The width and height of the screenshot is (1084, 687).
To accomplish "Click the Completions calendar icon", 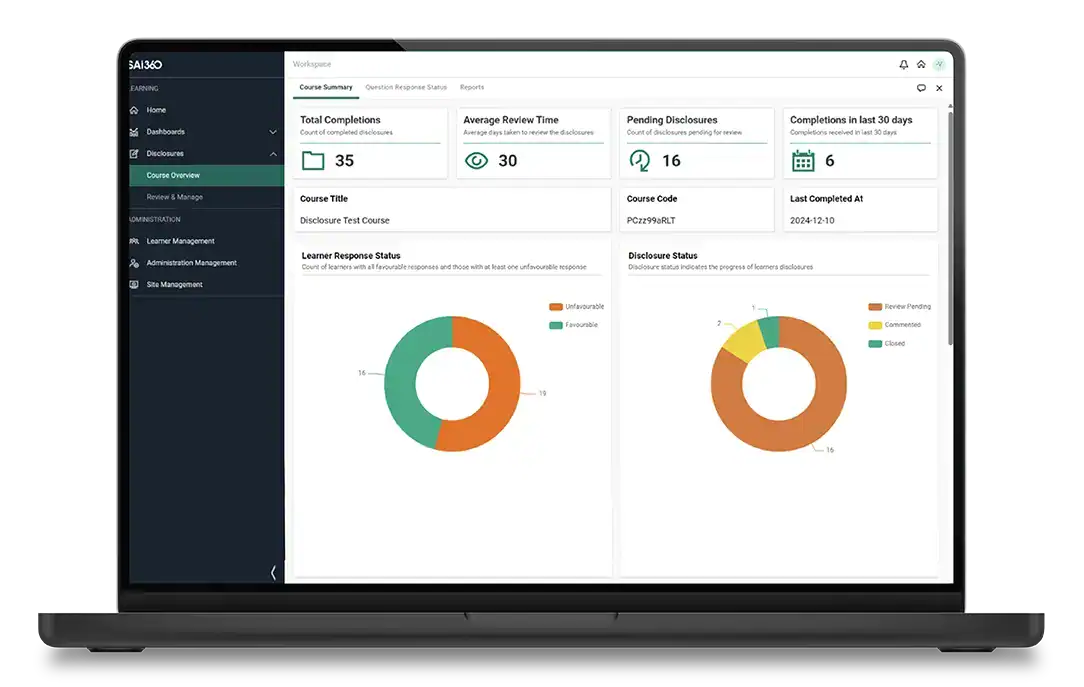I will [x=803, y=161].
